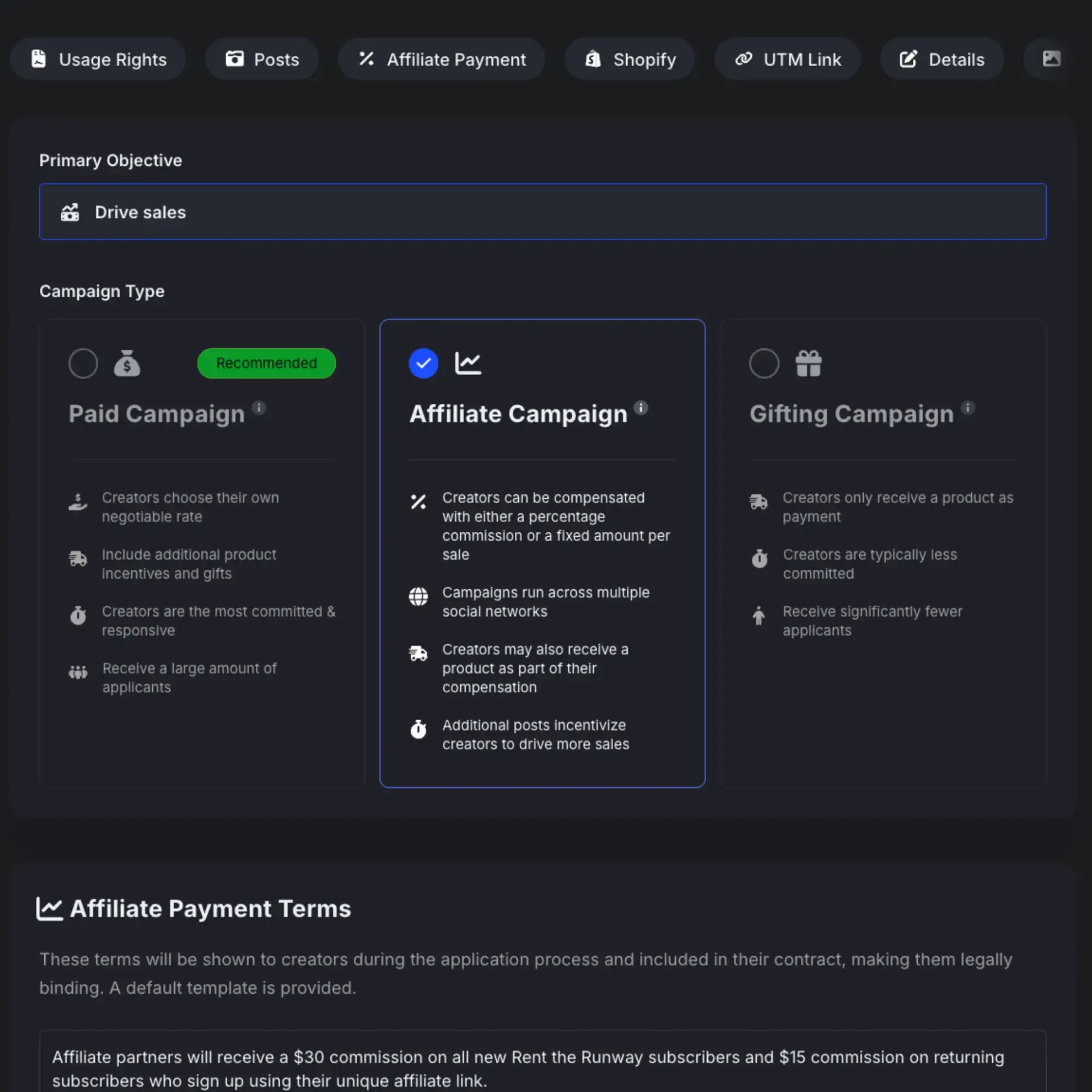Click Paid Campaign info icon

pyautogui.click(x=258, y=407)
